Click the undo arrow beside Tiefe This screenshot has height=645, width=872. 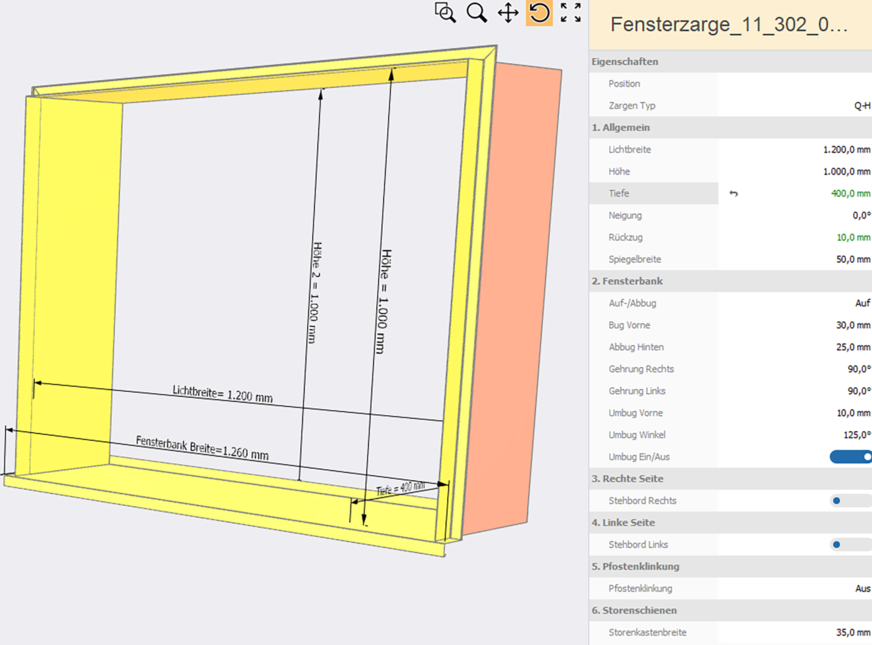tap(733, 193)
